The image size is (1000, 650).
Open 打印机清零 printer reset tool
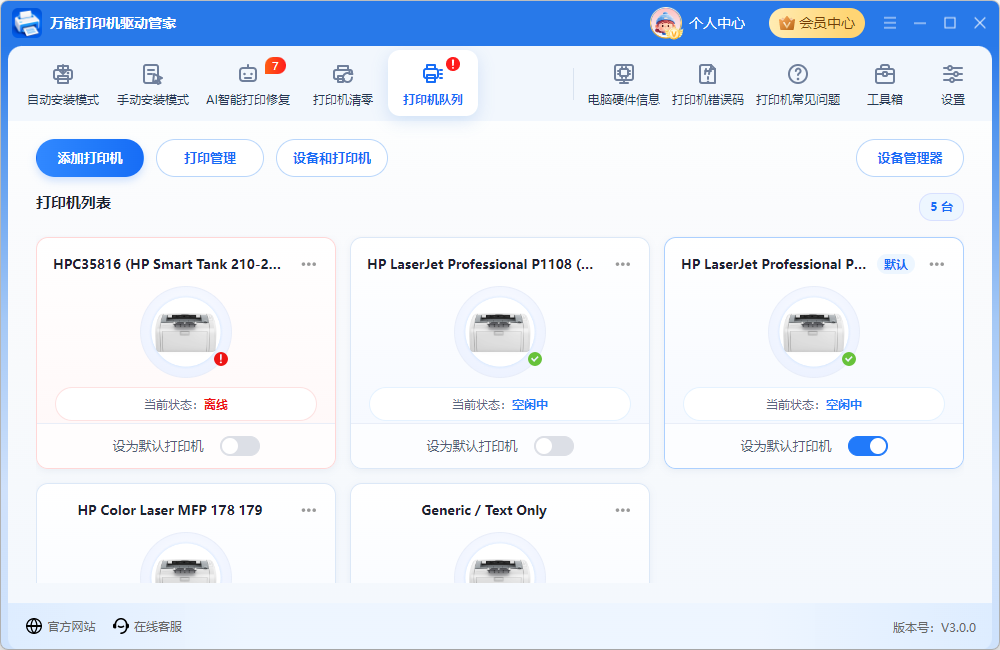coord(343,85)
